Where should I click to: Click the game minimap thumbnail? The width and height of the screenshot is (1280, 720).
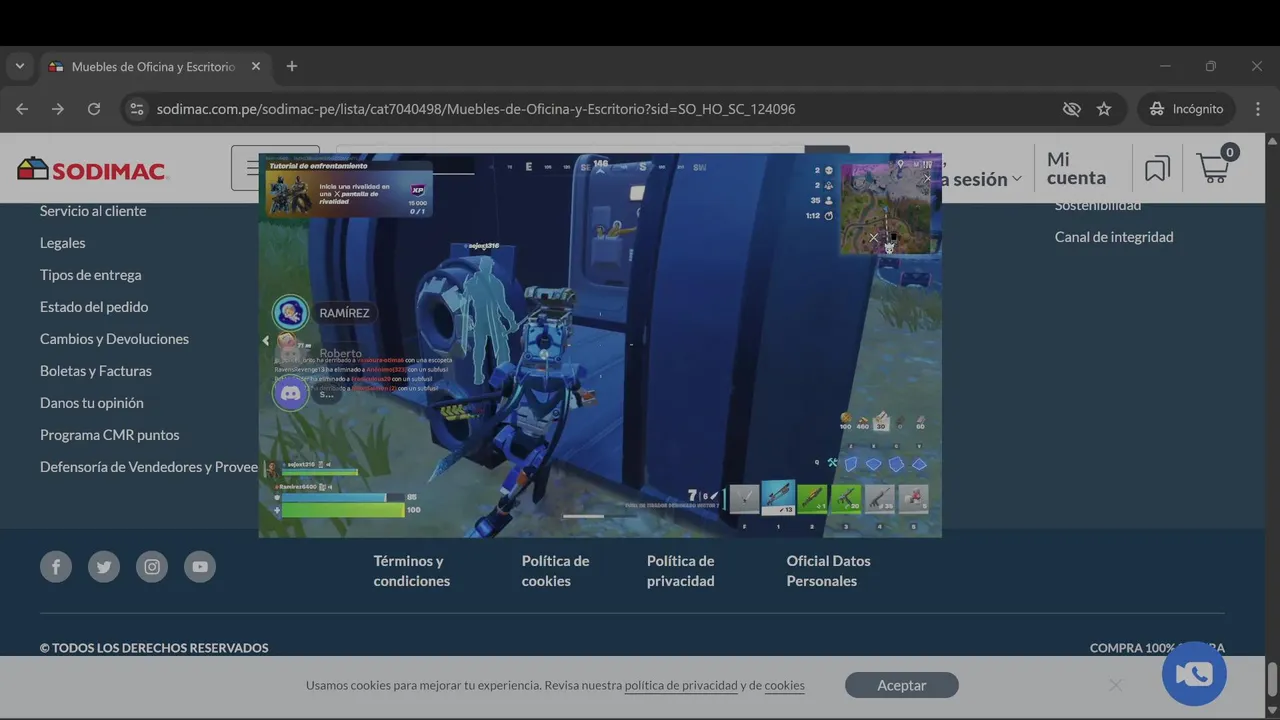pos(886,209)
